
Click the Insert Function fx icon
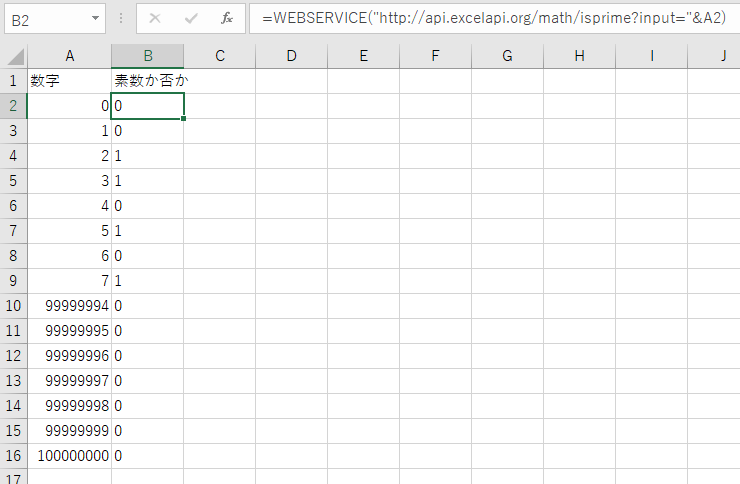pos(227,18)
